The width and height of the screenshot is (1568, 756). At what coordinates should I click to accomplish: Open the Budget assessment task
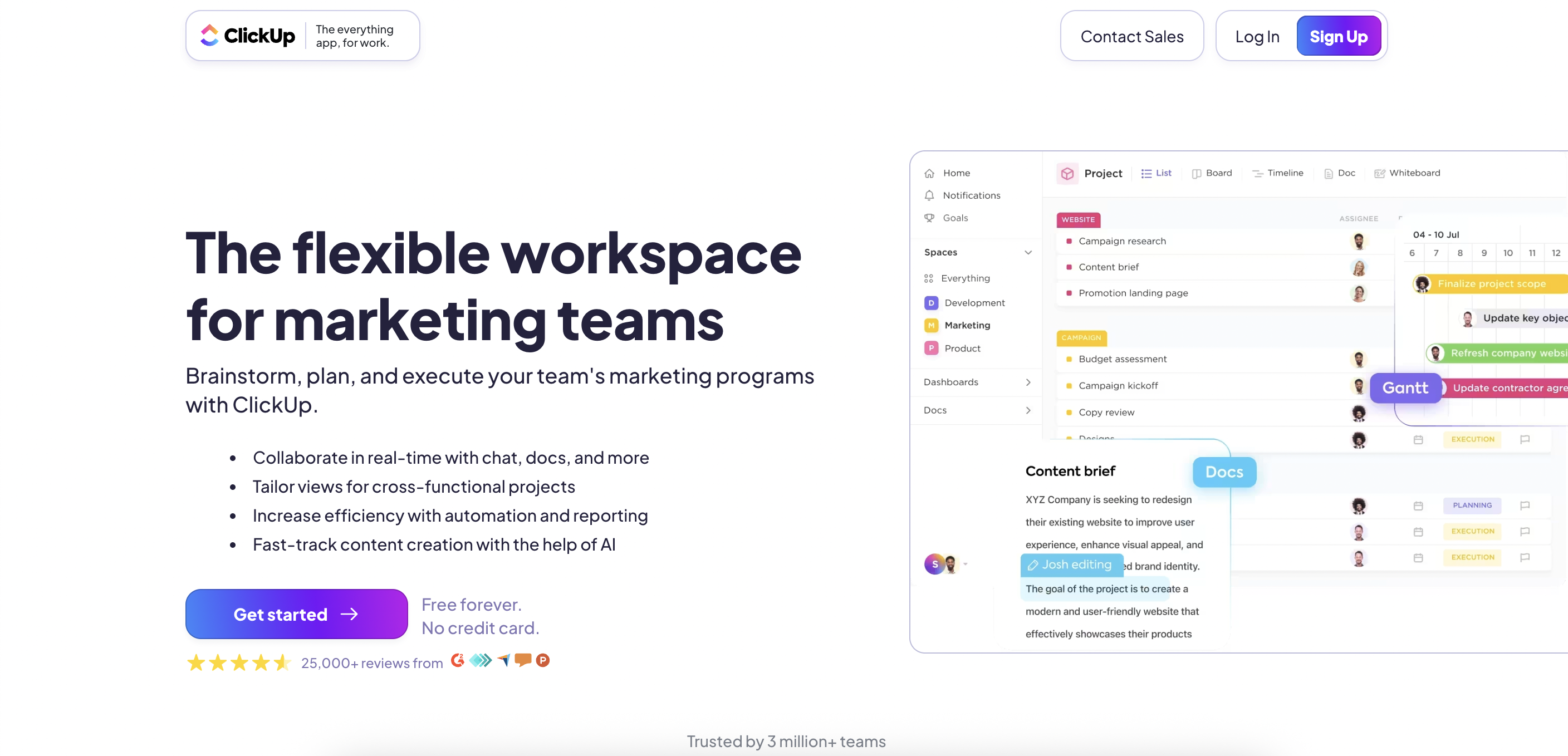pyautogui.click(x=1123, y=359)
